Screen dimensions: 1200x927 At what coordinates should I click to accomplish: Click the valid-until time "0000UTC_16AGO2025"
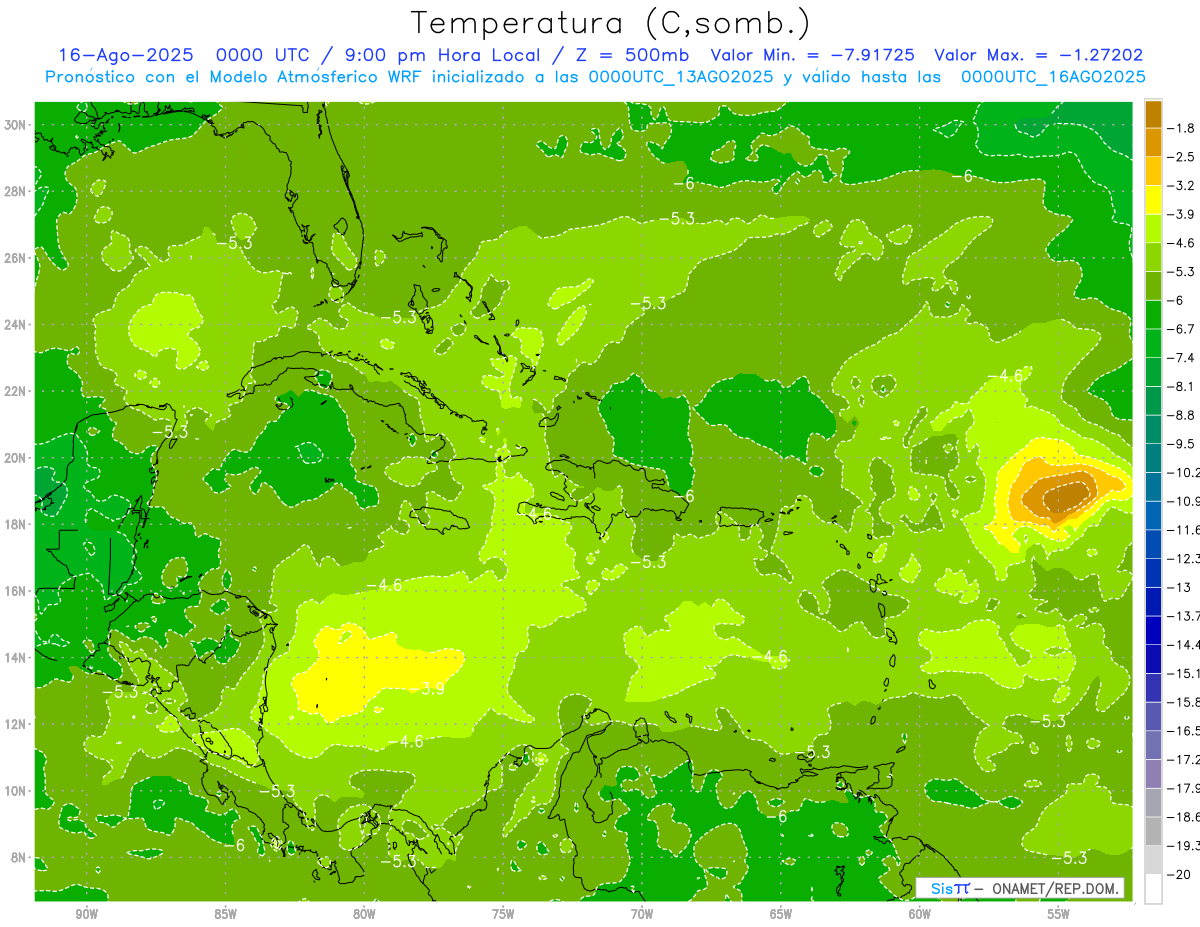(1053, 77)
